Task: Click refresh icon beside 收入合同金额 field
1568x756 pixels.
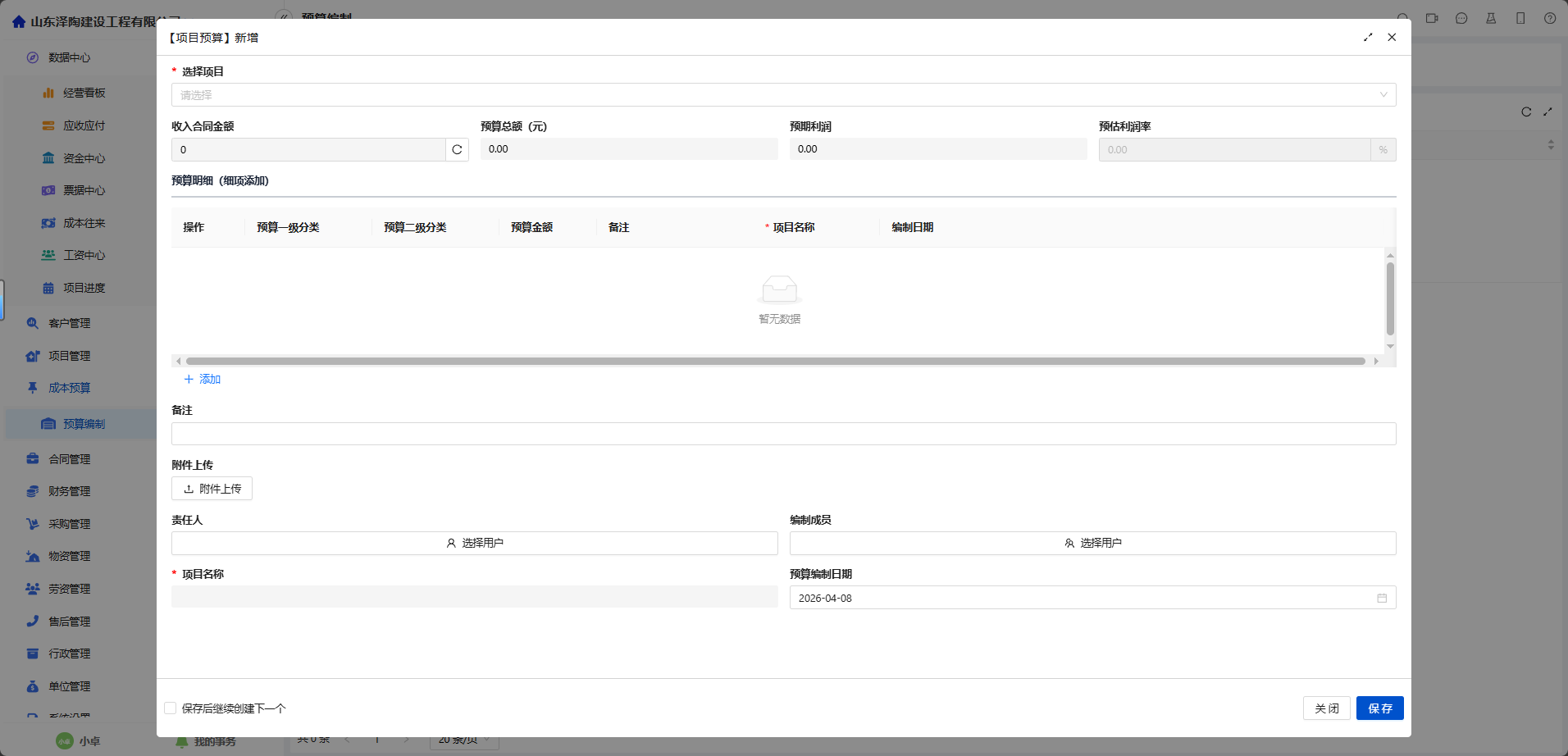Action: pyautogui.click(x=457, y=150)
